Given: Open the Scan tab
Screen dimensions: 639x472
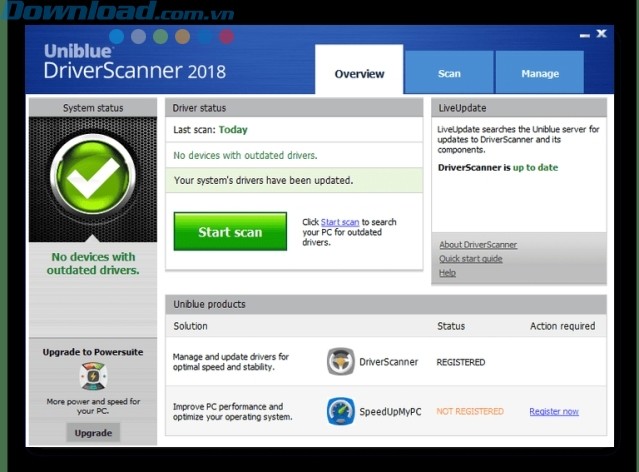Looking at the screenshot, I should tap(449, 73).
